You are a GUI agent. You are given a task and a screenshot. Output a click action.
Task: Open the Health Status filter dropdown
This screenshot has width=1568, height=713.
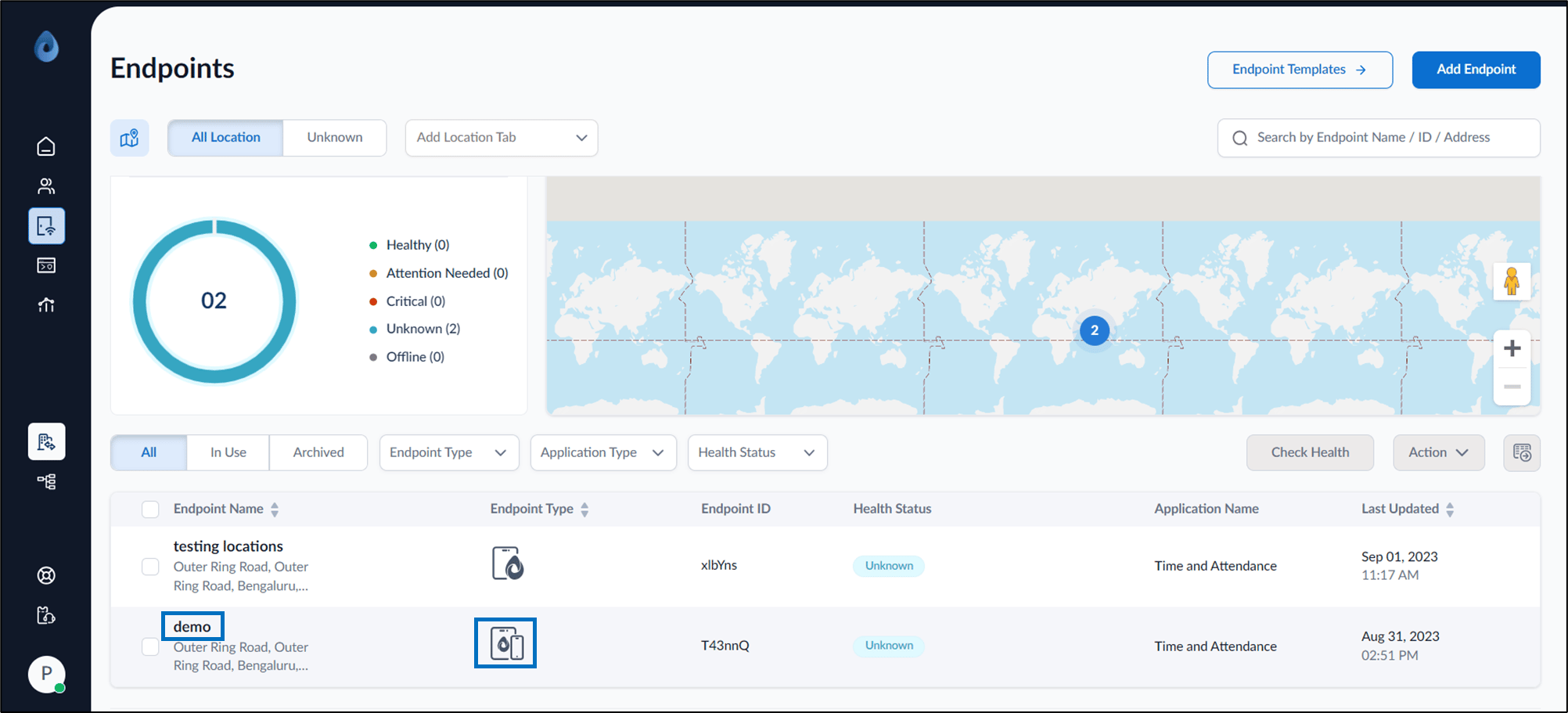pos(757,452)
